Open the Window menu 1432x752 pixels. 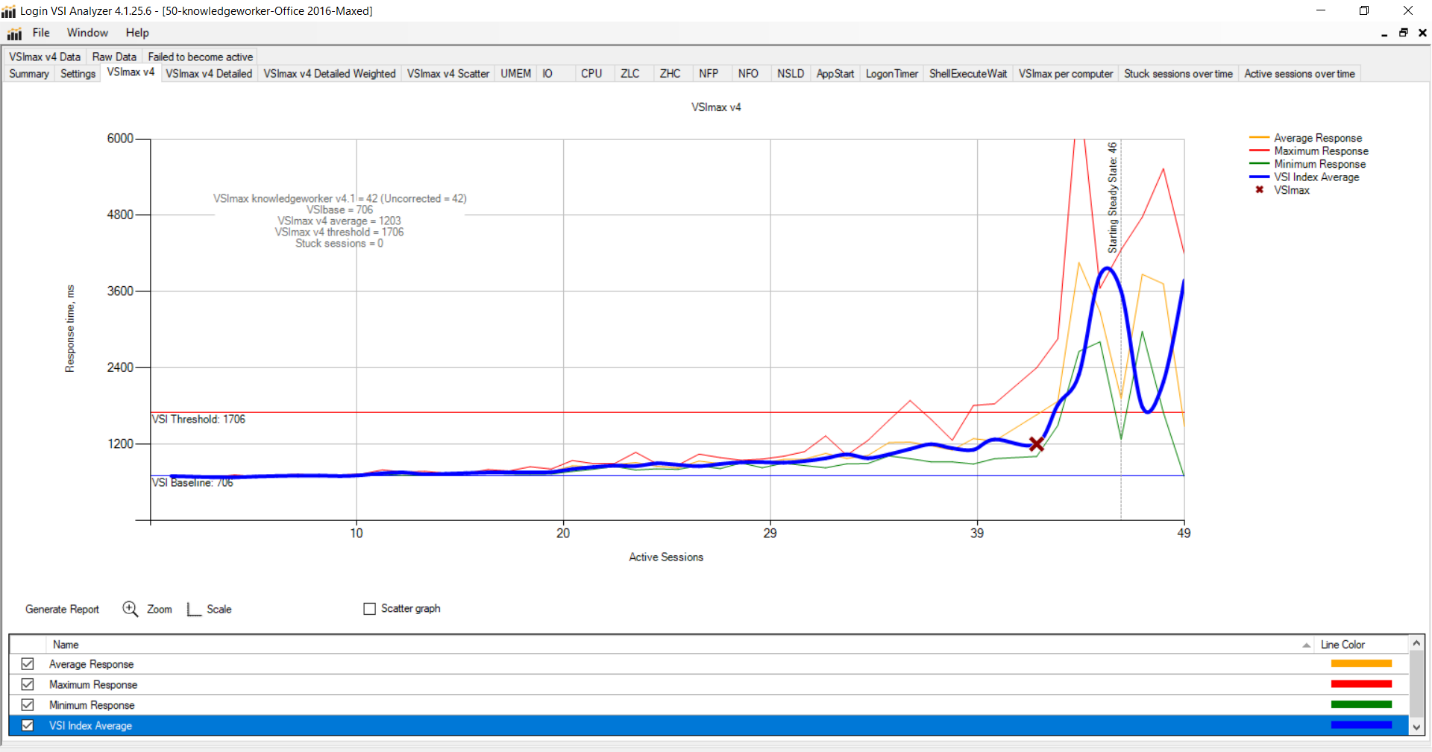click(87, 33)
